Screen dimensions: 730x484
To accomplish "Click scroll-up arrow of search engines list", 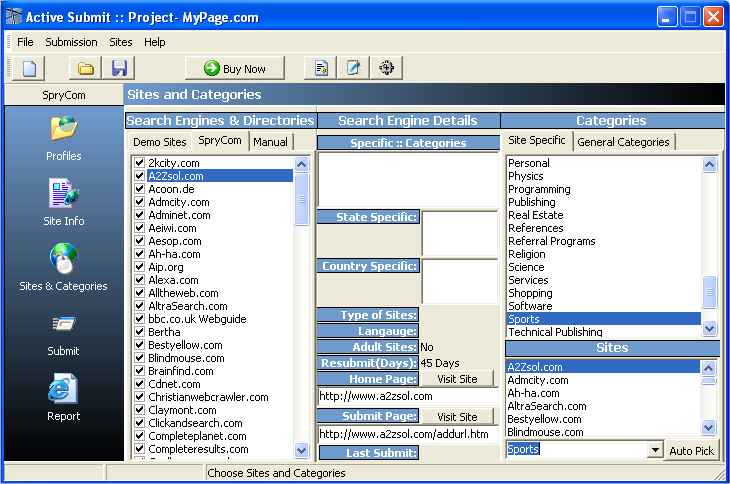I will click(302, 164).
